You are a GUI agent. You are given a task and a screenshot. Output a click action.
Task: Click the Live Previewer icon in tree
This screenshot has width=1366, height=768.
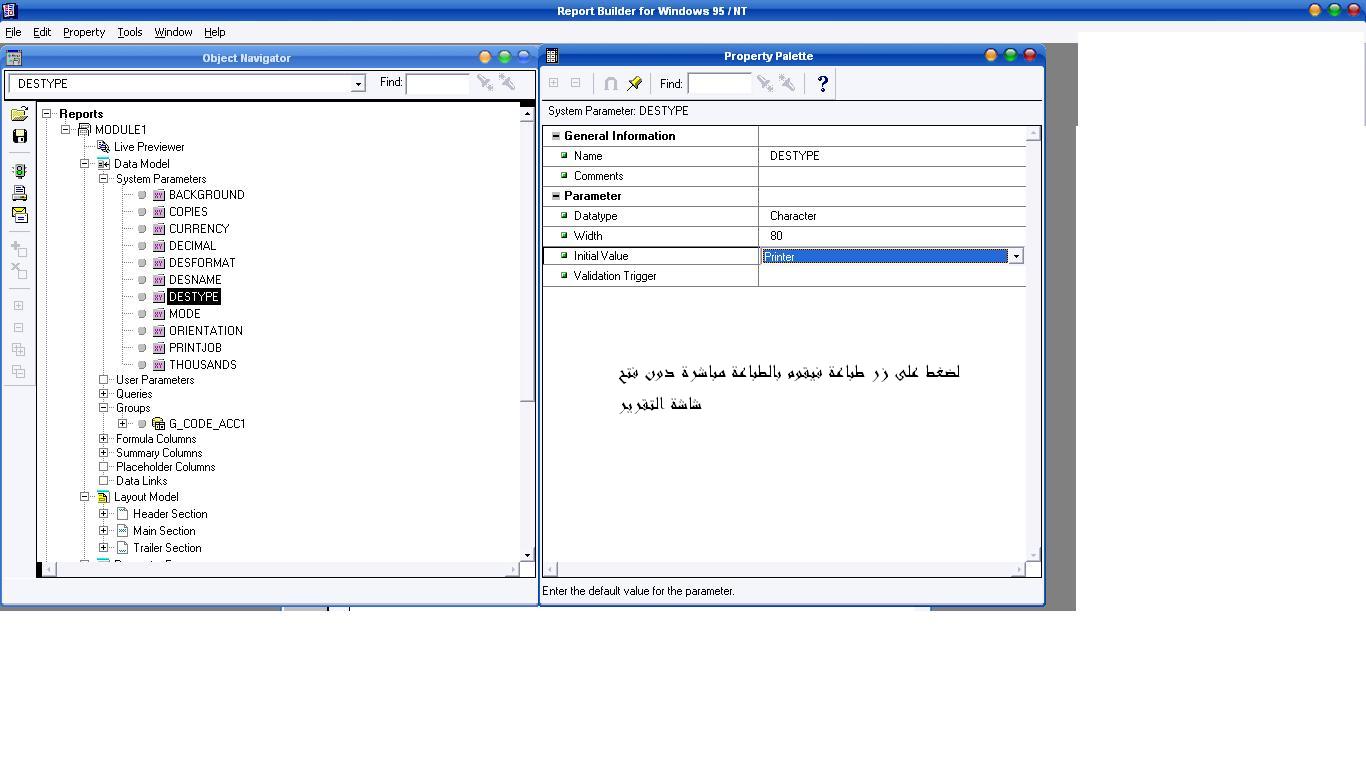[103, 147]
